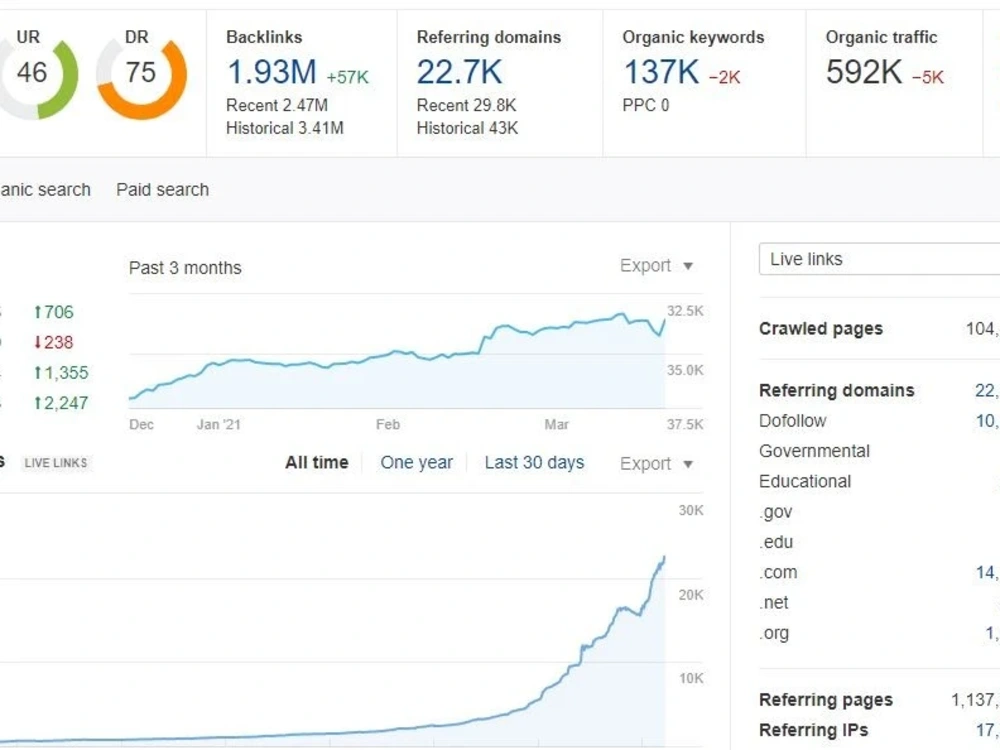
Task: Click the Past 3 months chart title
Action: coord(185,268)
